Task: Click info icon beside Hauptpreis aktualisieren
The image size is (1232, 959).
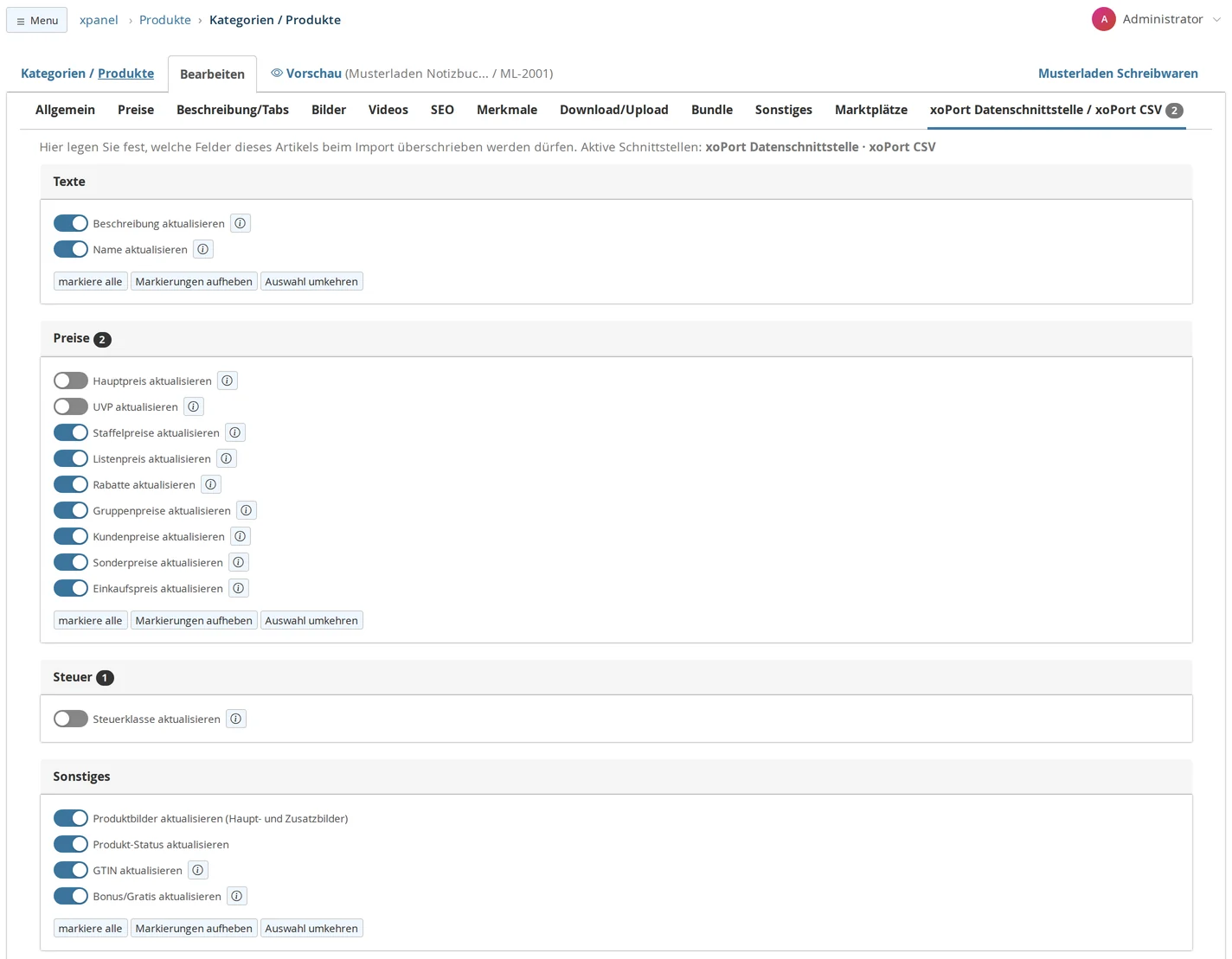Action: [x=228, y=380]
